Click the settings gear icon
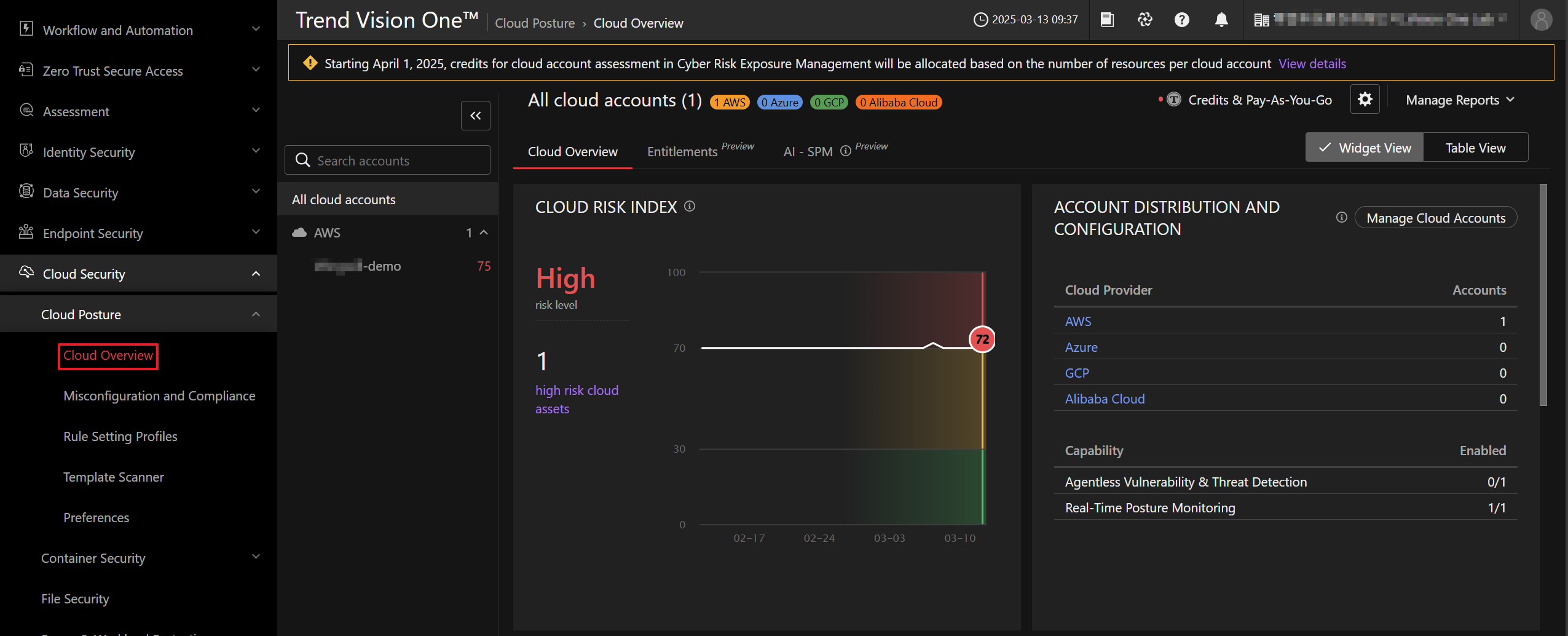1568x636 pixels. 1365,100
